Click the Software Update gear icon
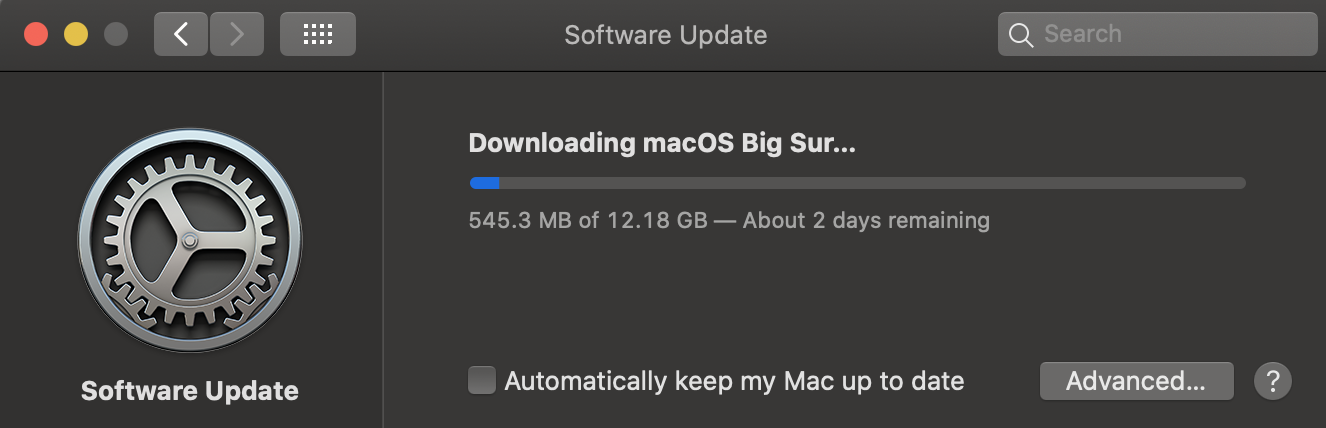Viewport: 1326px width, 428px height. (189, 240)
